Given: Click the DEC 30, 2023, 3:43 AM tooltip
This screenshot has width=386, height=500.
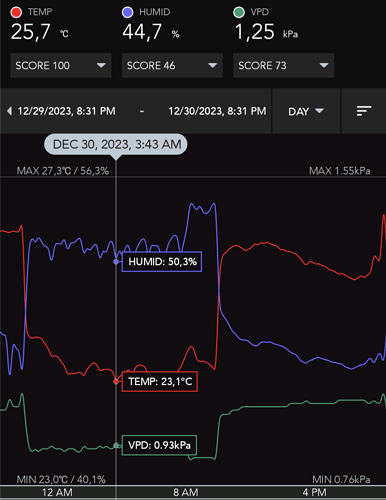Looking at the screenshot, I should (116, 144).
